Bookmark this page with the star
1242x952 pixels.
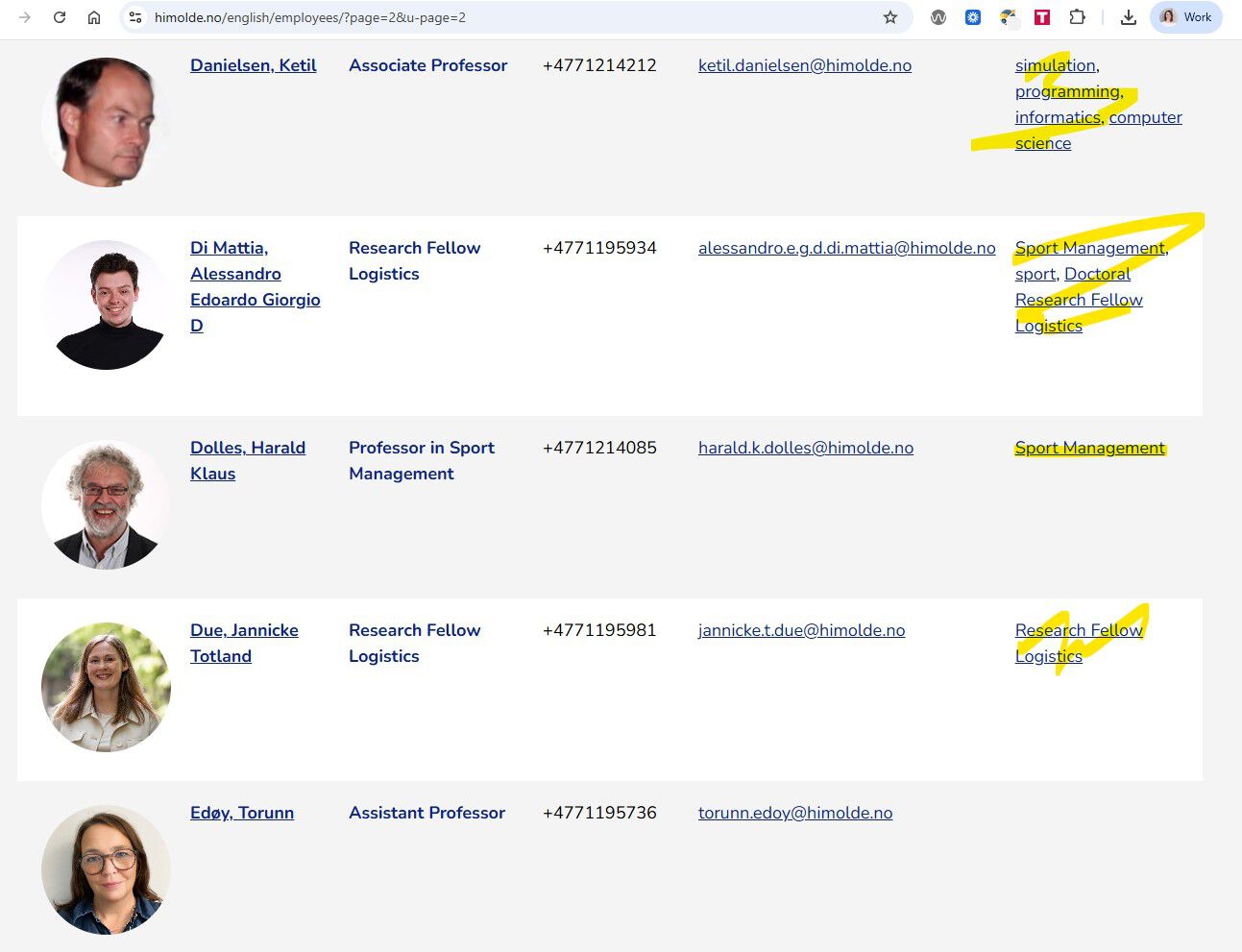click(890, 17)
